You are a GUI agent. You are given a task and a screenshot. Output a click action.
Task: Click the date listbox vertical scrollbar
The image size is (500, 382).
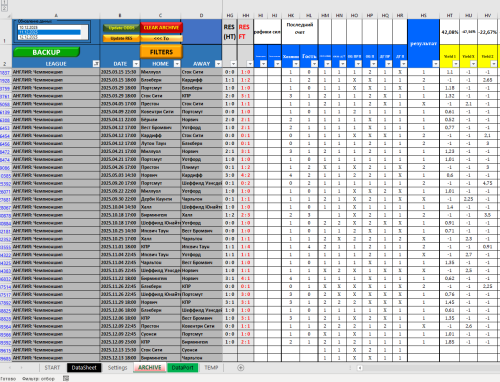point(85,32)
